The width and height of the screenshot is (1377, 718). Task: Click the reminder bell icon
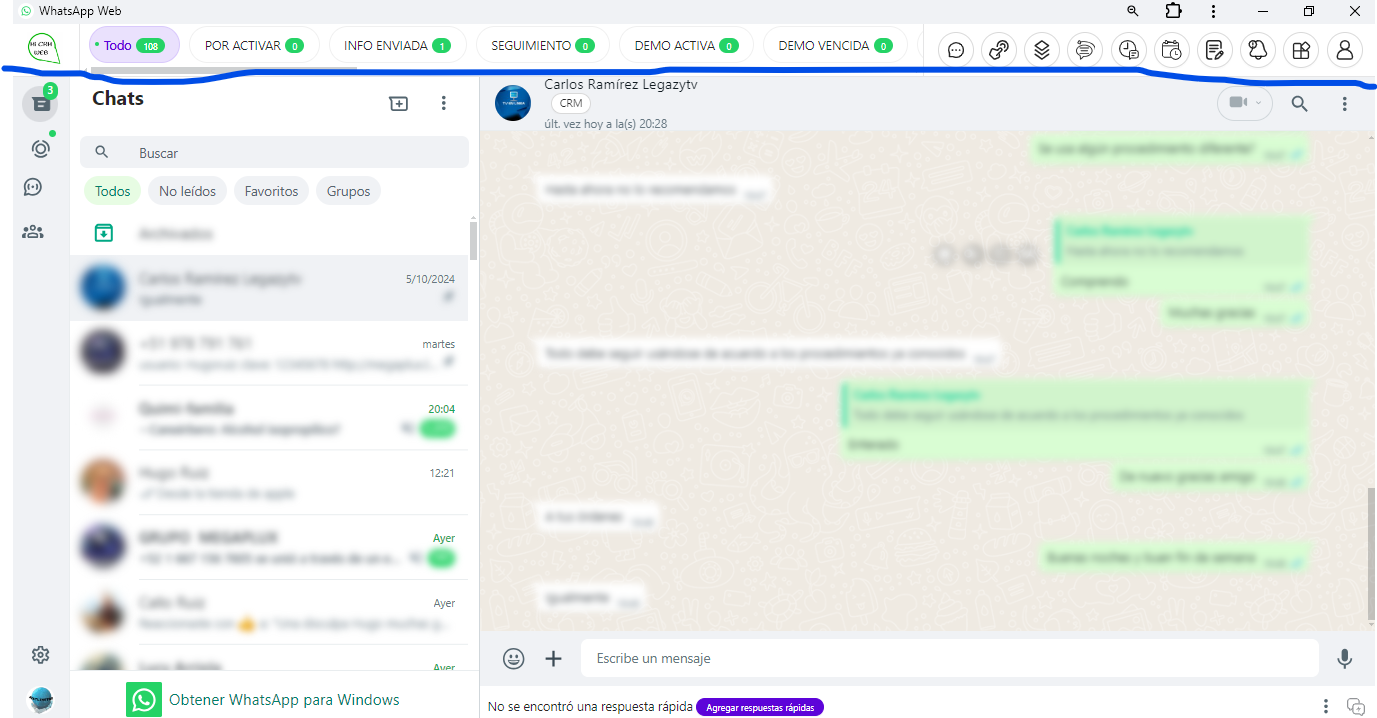pos(1257,49)
